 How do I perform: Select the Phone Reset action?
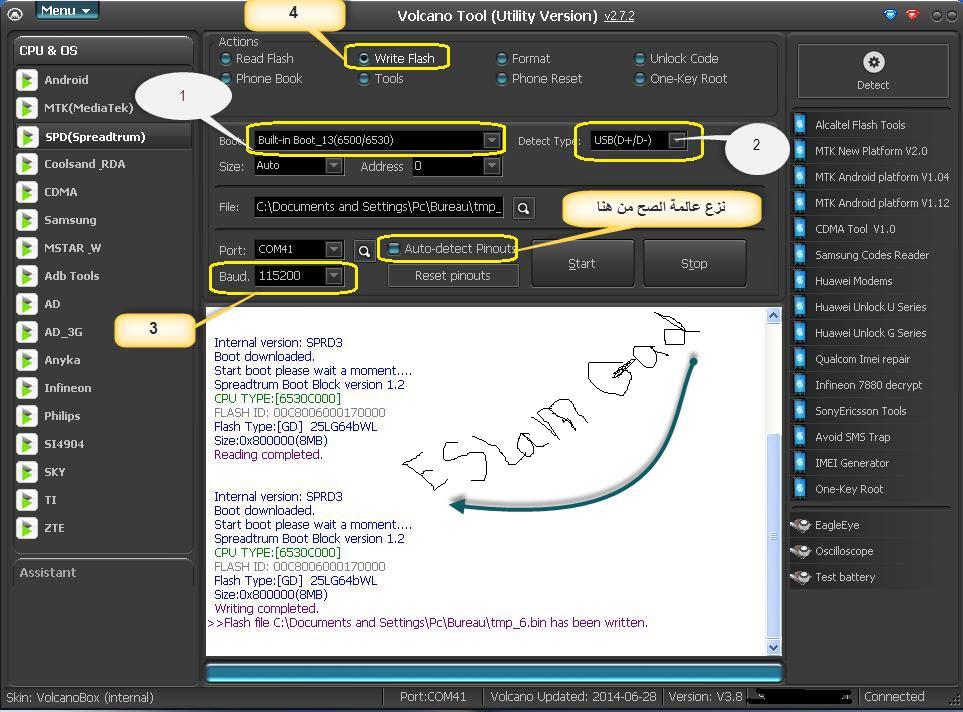(x=540, y=79)
